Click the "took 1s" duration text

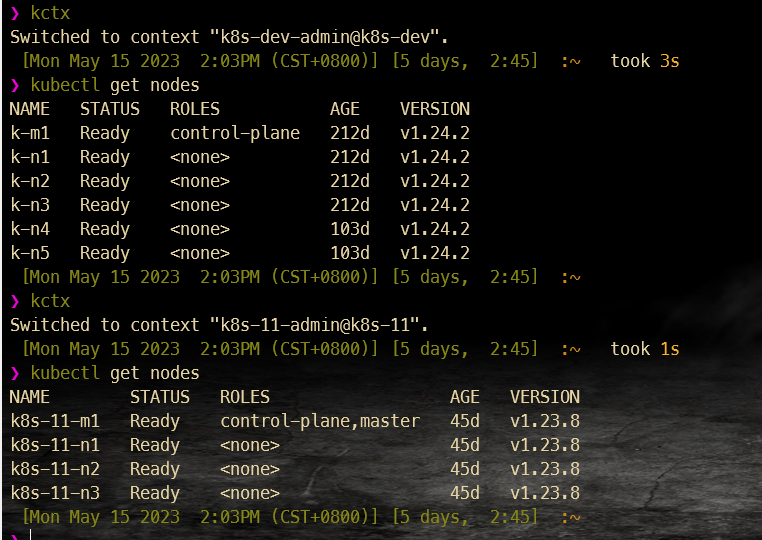point(645,349)
